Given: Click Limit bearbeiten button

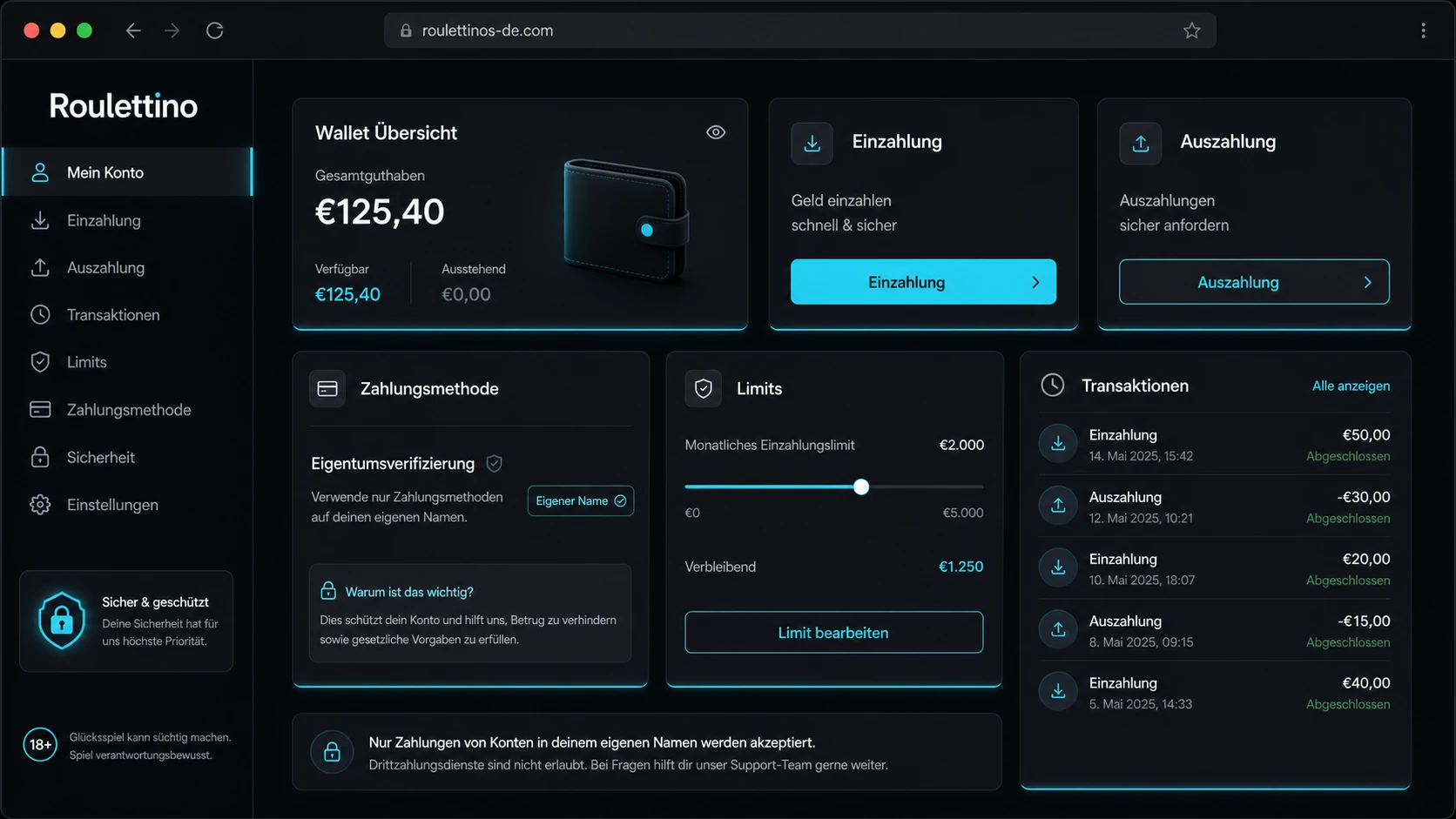Looking at the screenshot, I should click(x=833, y=633).
